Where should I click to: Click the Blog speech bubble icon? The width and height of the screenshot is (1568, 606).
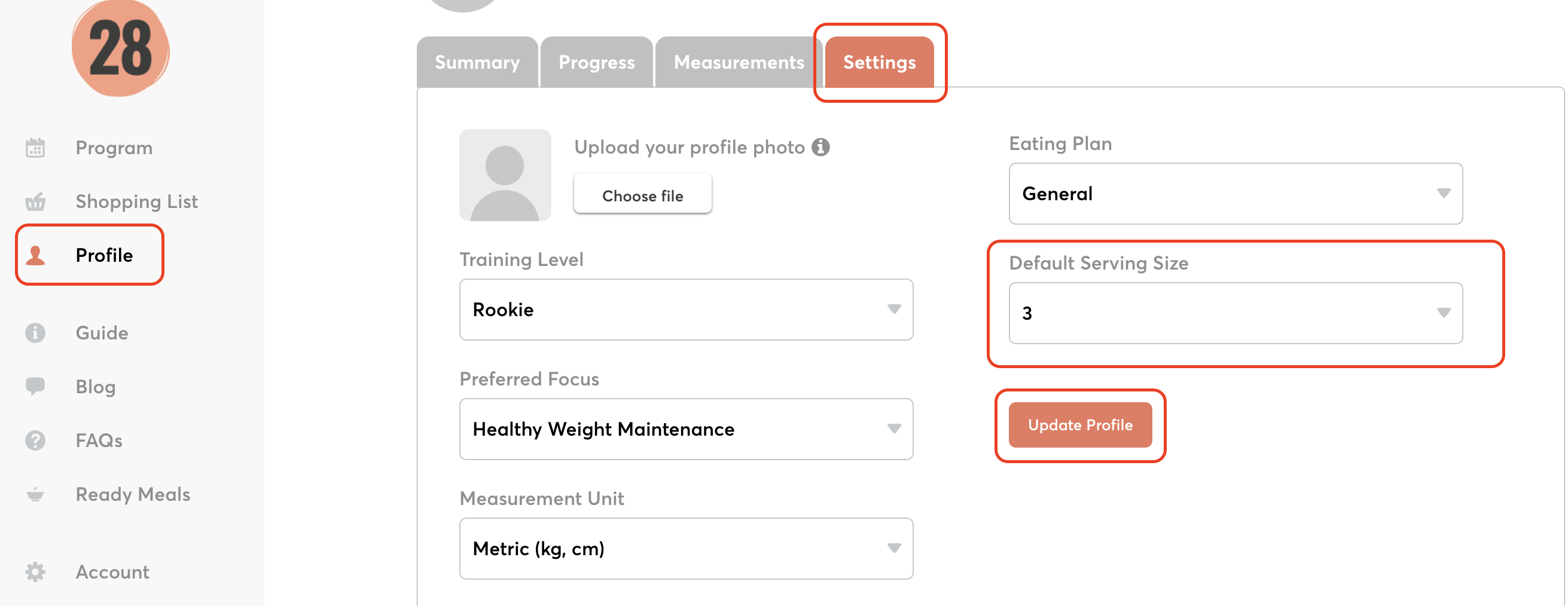pos(35,385)
